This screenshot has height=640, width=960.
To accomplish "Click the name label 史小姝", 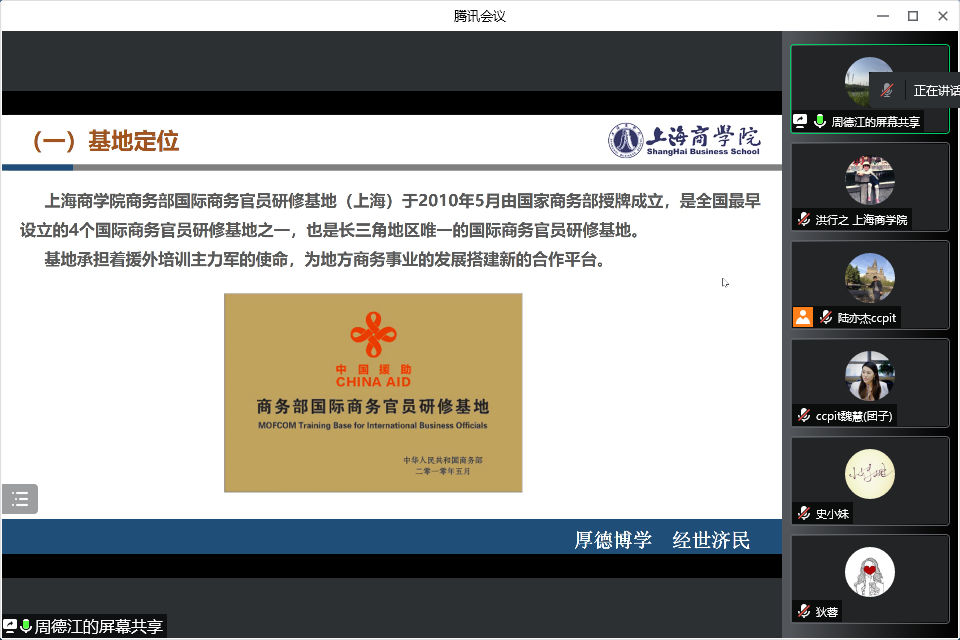I will [x=832, y=514].
